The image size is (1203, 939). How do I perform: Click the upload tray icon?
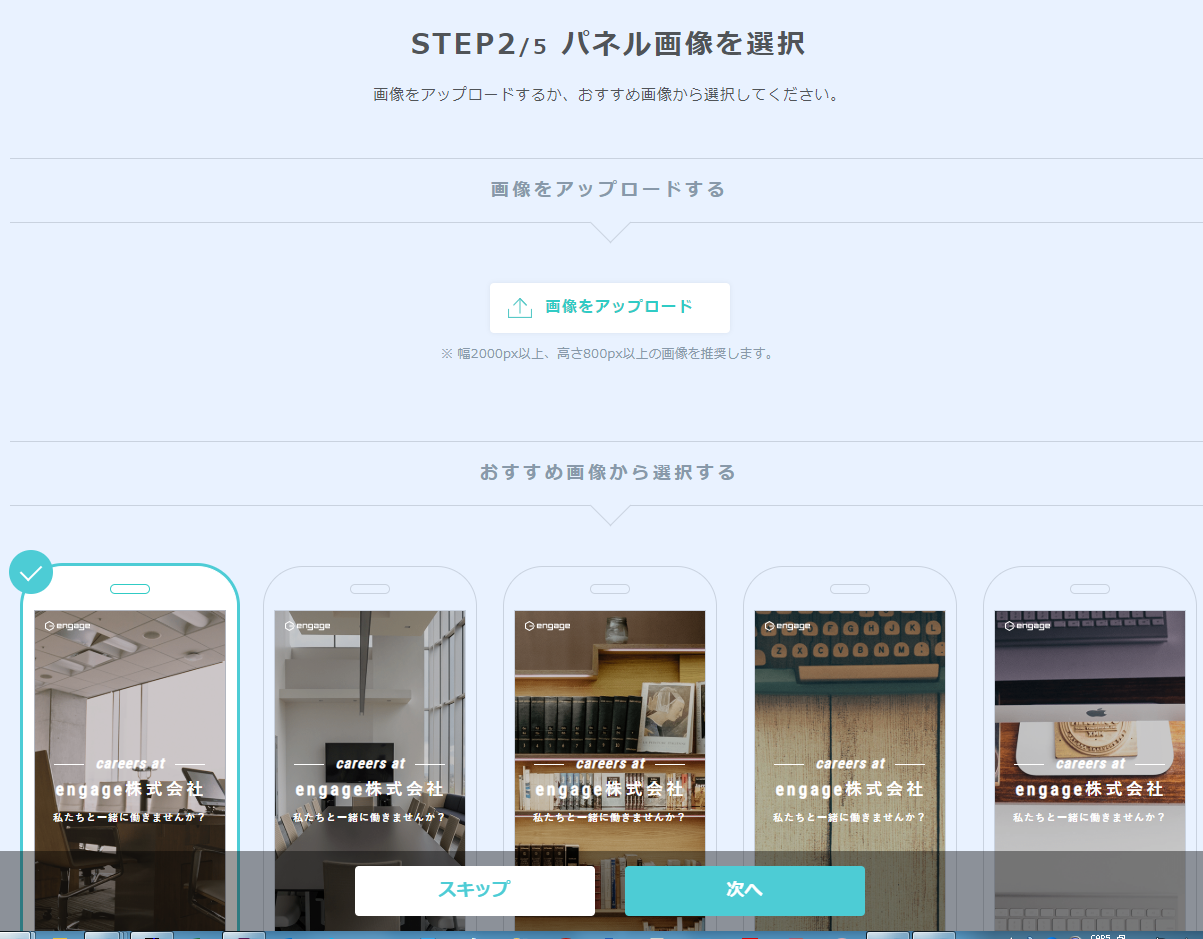click(x=520, y=308)
